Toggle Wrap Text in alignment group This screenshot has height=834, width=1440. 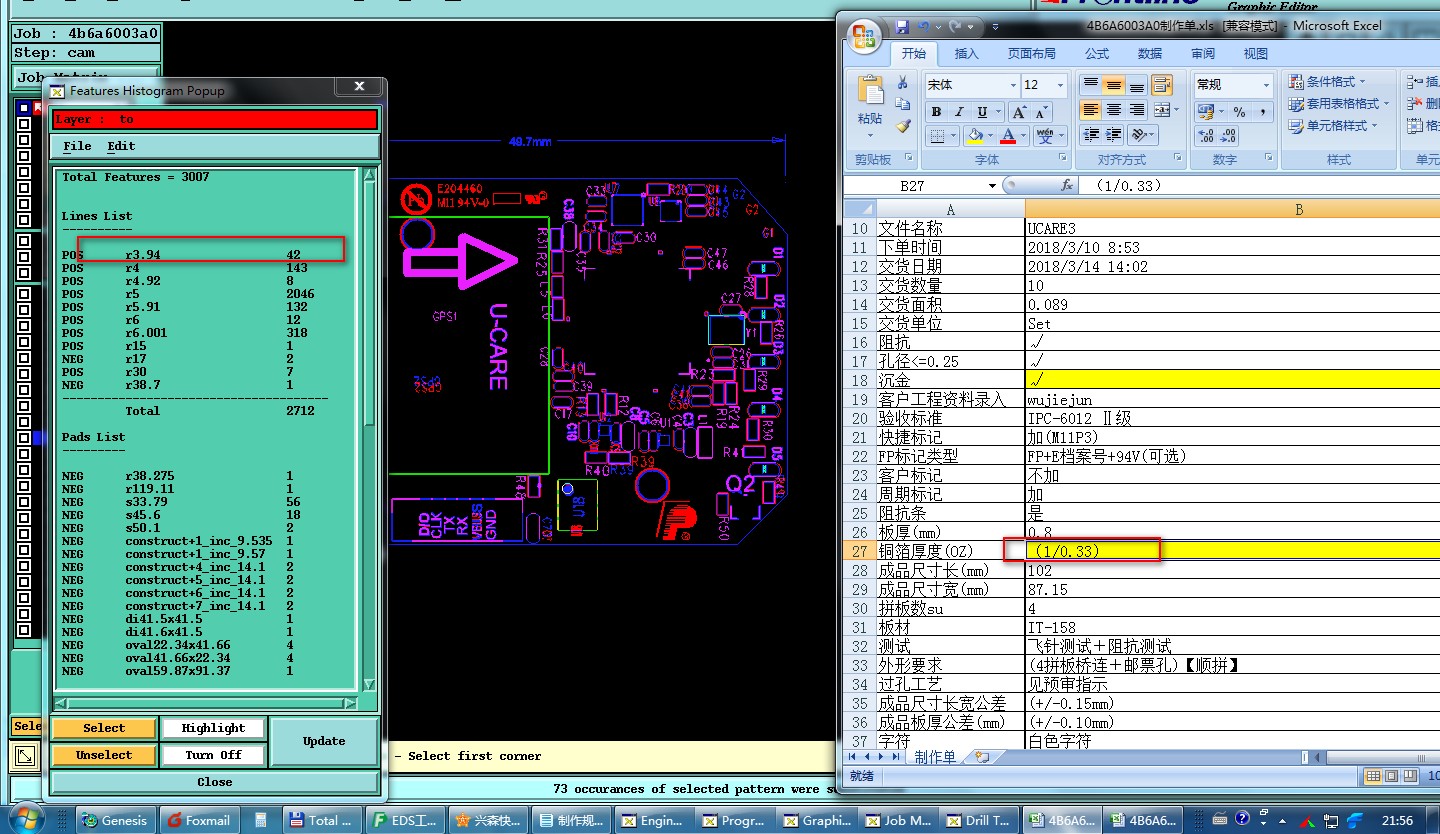pos(1162,84)
